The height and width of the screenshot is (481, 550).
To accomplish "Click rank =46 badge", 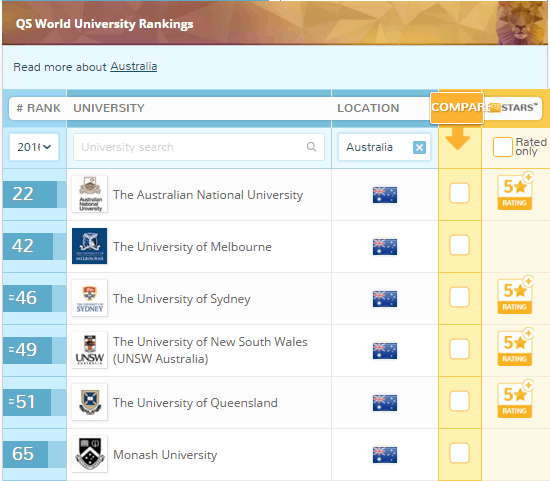I will click(27, 298).
